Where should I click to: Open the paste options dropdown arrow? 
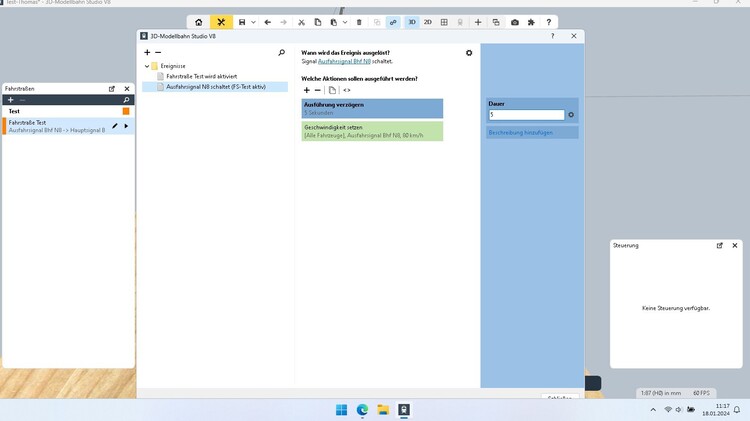coord(343,22)
